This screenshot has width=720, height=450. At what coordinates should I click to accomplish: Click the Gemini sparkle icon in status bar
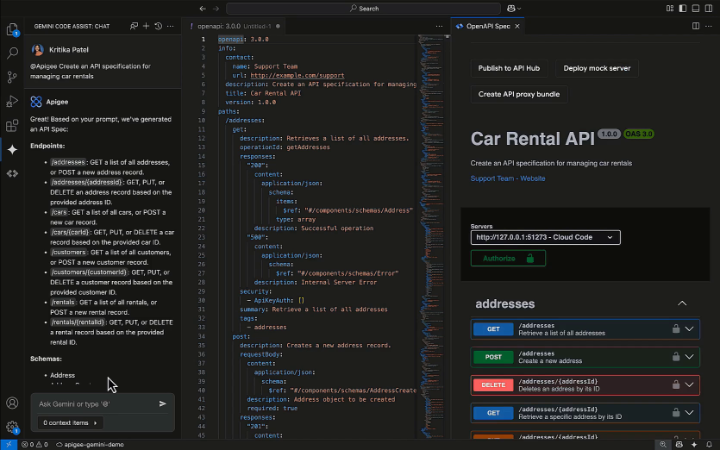point(694,444)
